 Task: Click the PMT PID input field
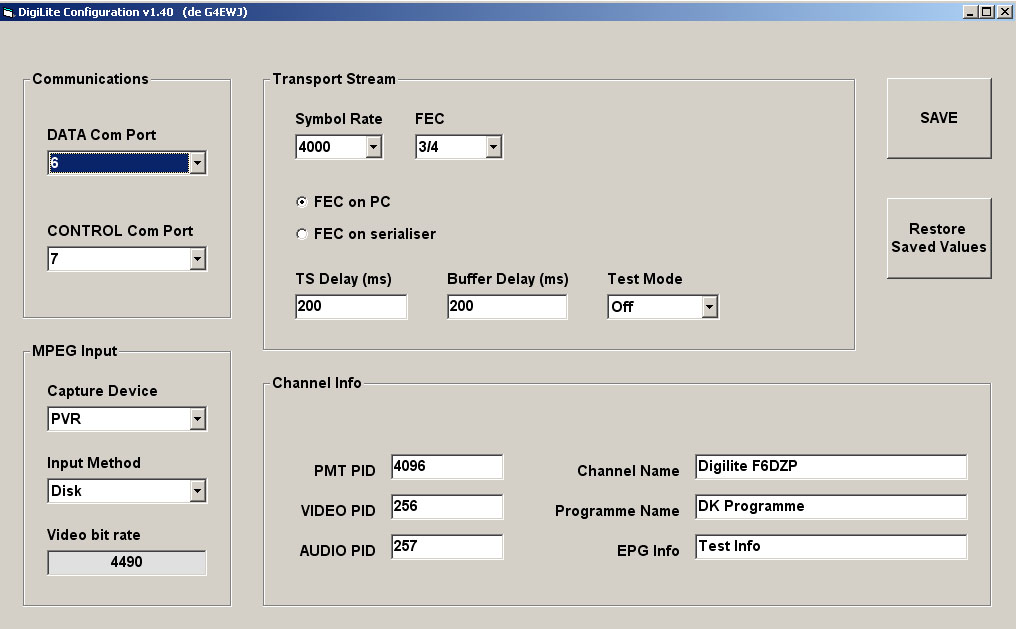[447, 466]
